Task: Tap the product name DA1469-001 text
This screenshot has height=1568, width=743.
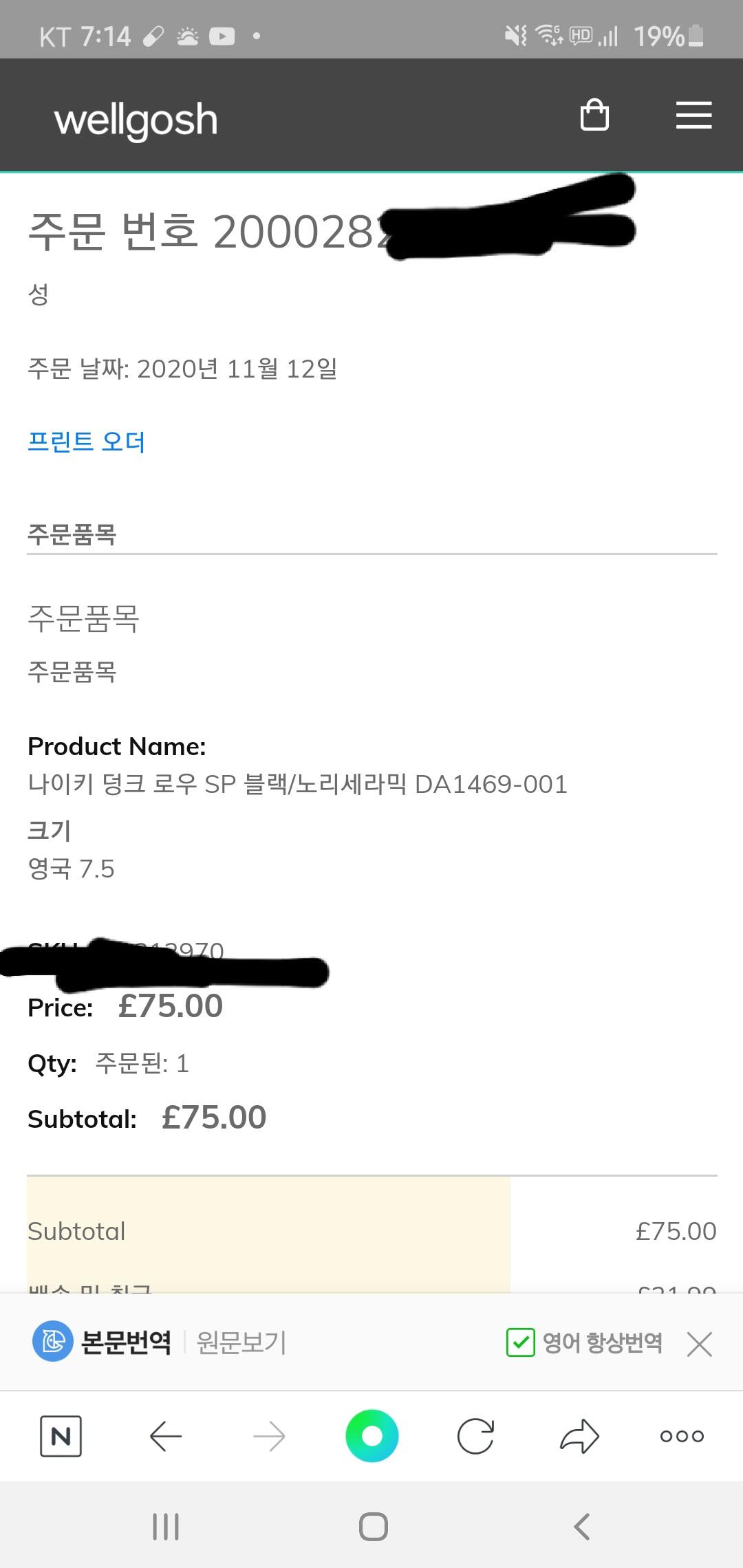Action: point(297,784)
